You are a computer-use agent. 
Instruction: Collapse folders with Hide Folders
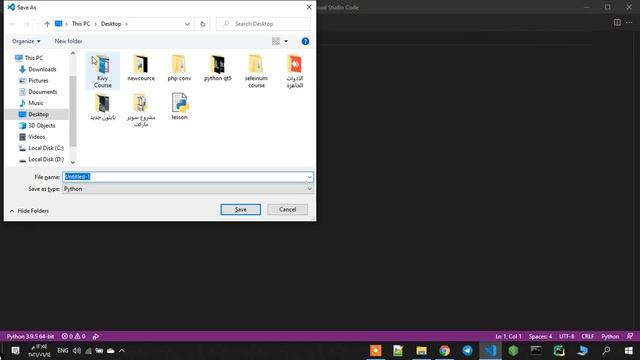pos(29,211)
